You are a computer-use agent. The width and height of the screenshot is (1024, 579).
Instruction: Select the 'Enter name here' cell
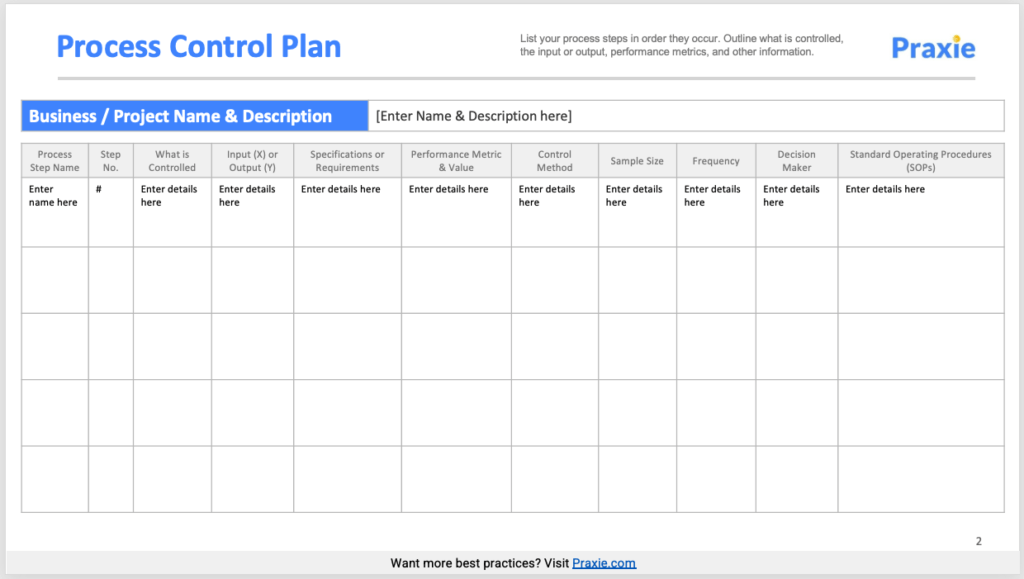pyautogui.click(x=55, y=212)
